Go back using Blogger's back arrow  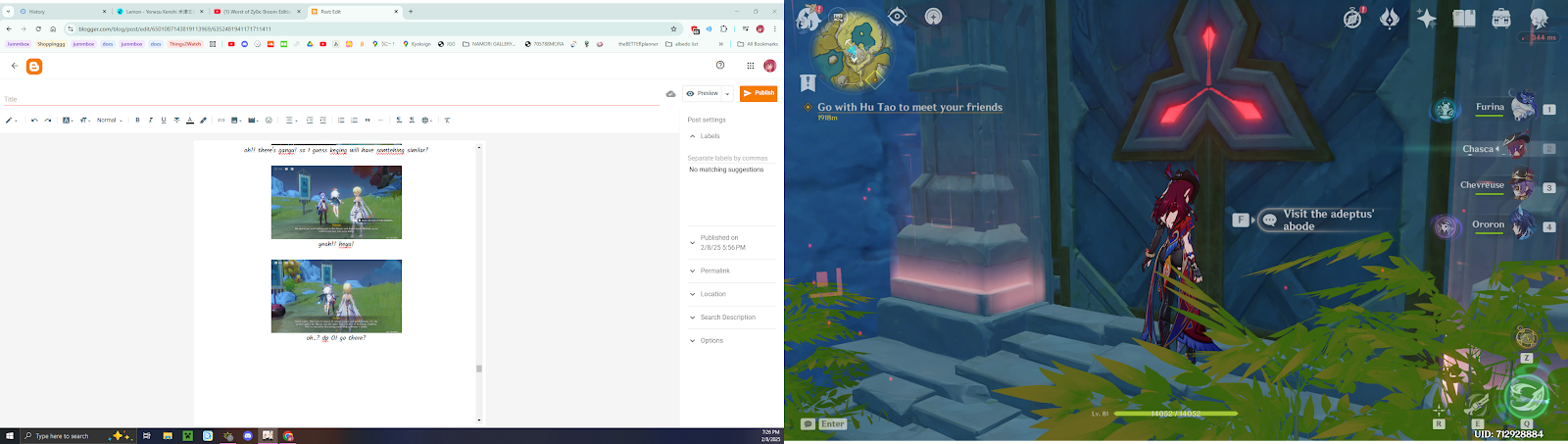(x=15, y=67)
